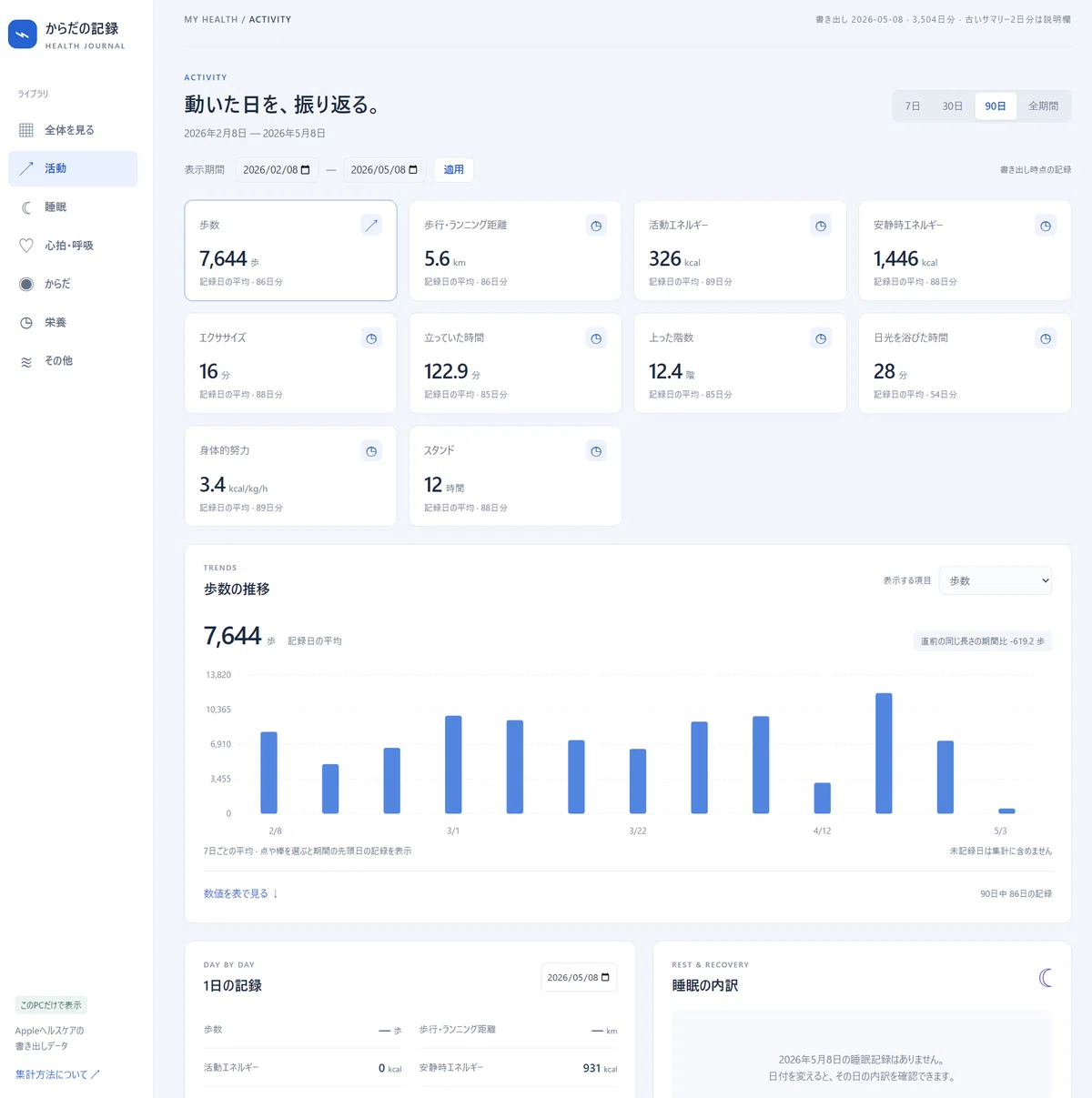The image size is (1092, 1098).
Task: Click the 直前の同じ長さの期間比 -619.2 歩 badge
Action: coord(982,641)
